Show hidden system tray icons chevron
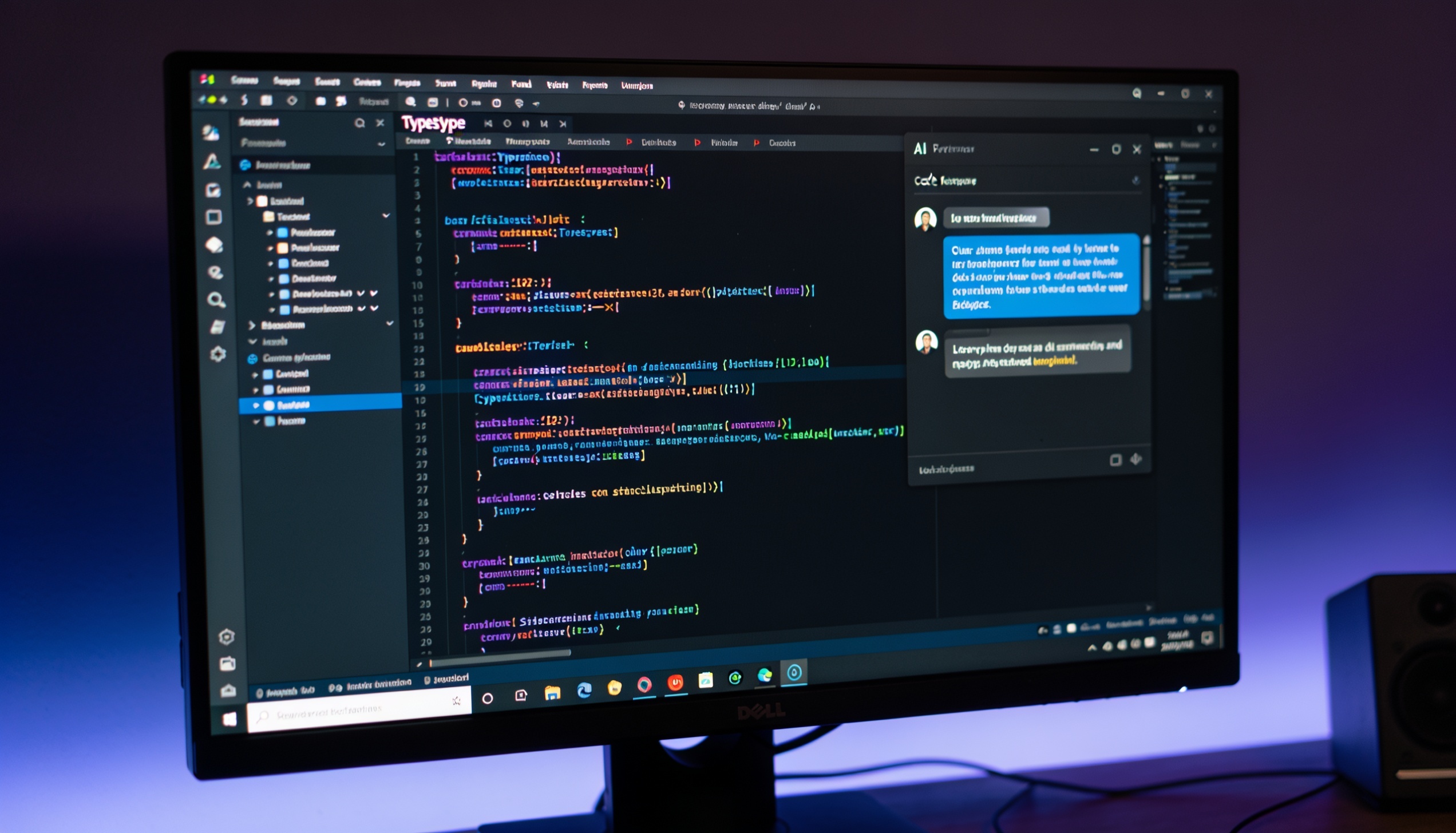The height and width of the screenshot is (833, 1456). click(x=1091, y=648)
